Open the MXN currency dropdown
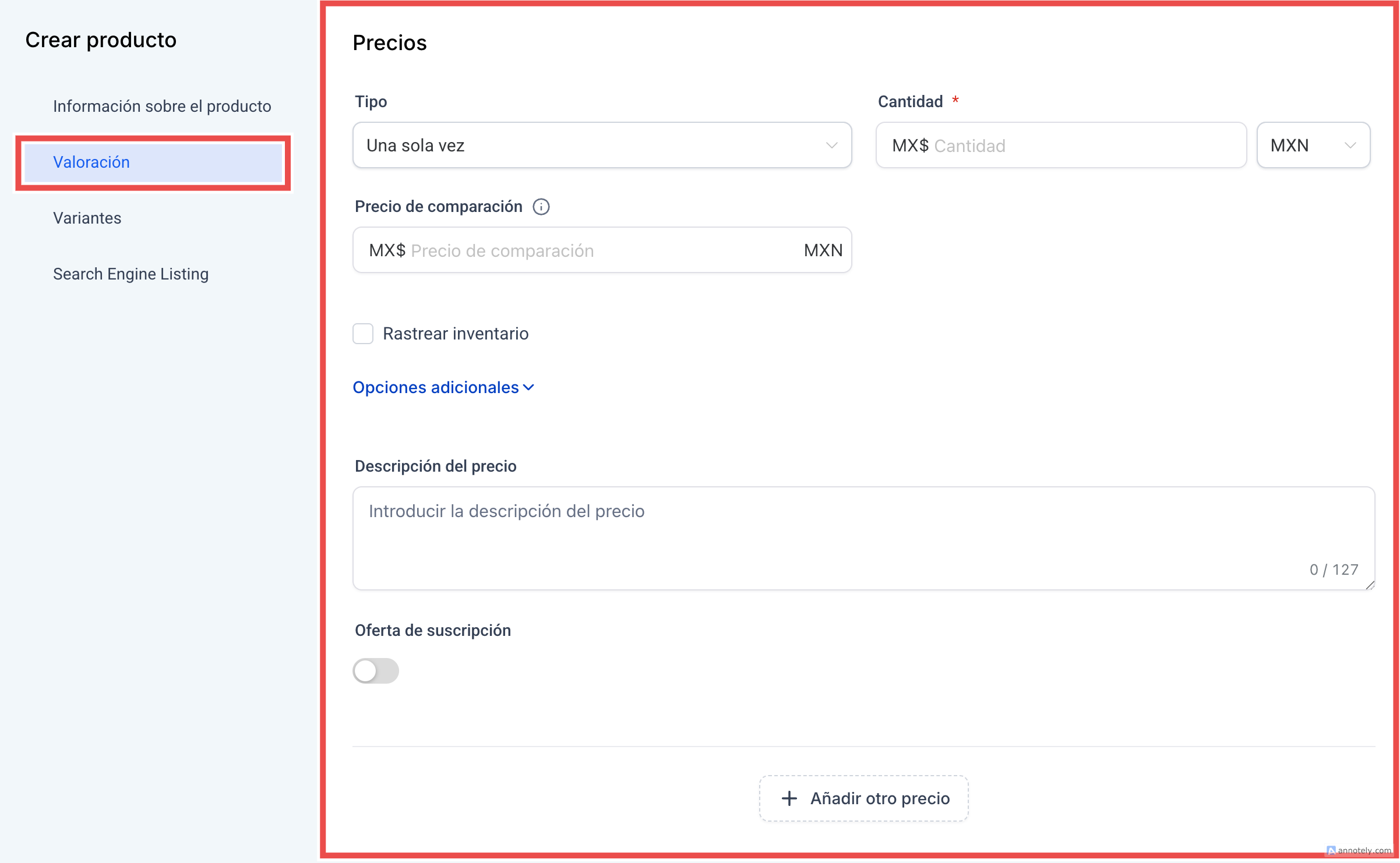This screenshot has height=863, width=1400. tap(1313, 146)
